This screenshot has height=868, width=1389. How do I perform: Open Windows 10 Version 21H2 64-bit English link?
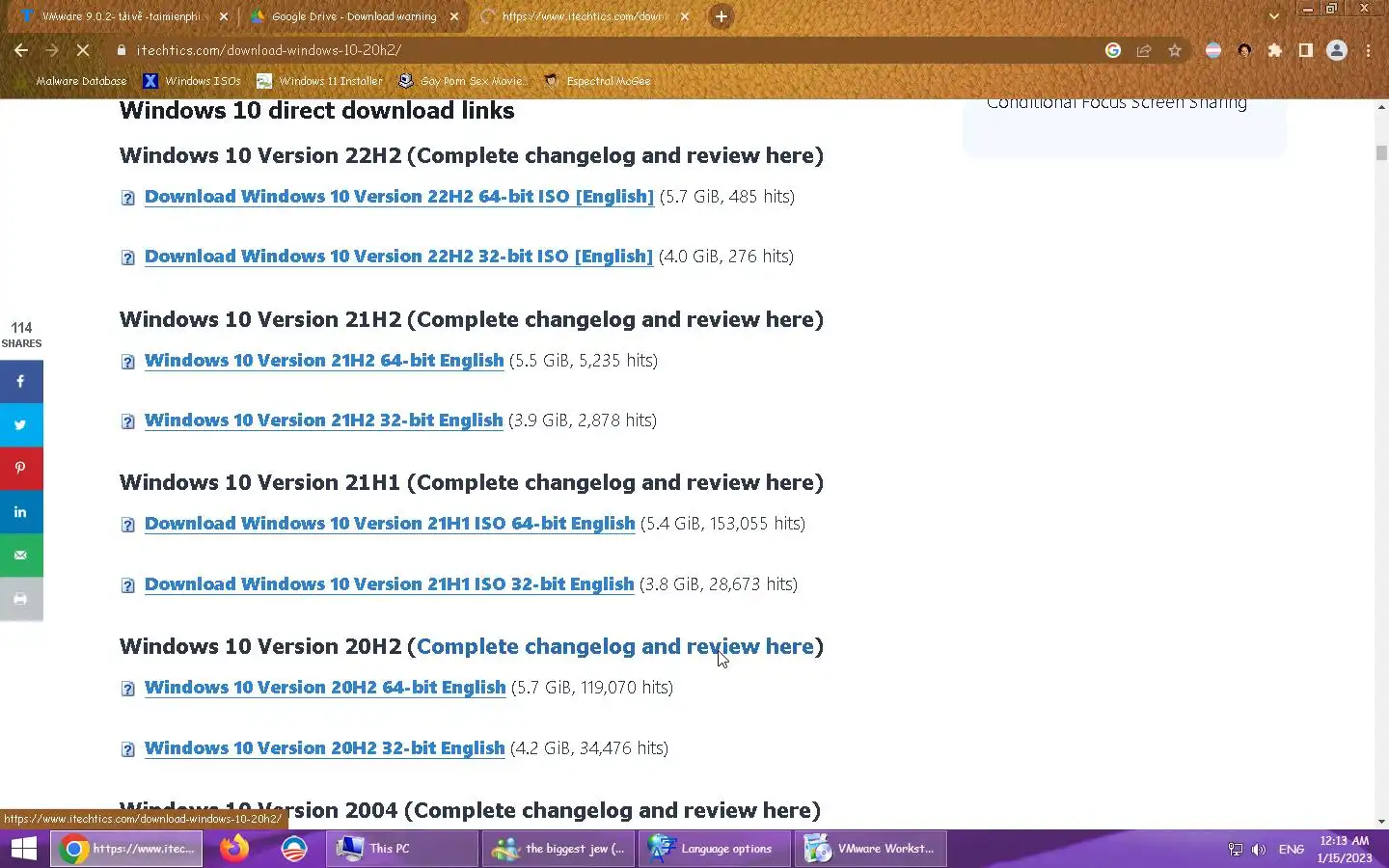point(324,361)
